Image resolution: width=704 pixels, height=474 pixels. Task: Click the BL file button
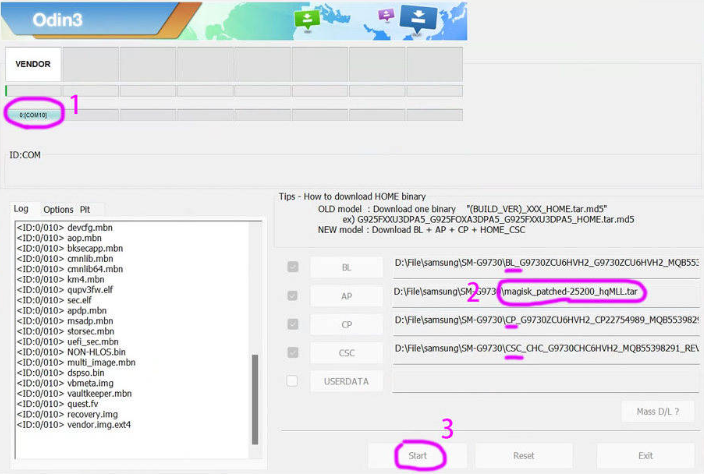tap(347, 268)
